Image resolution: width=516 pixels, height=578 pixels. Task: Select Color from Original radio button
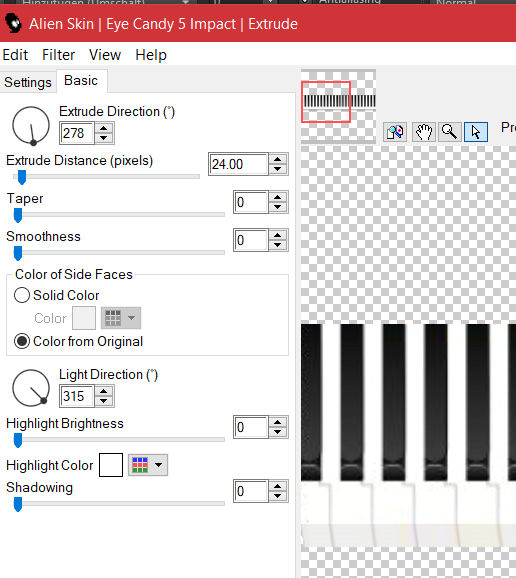coord(22,341)
